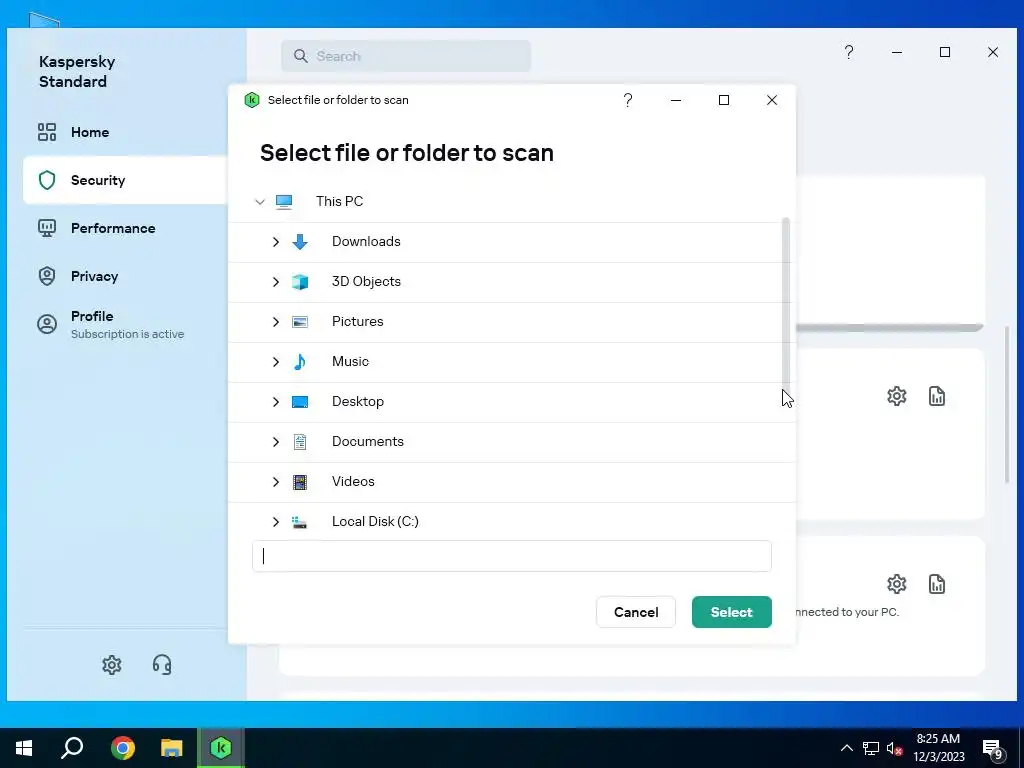Expand the Desktop folder
Screen dimensions: 1024x768
click(x=276, y=402)
